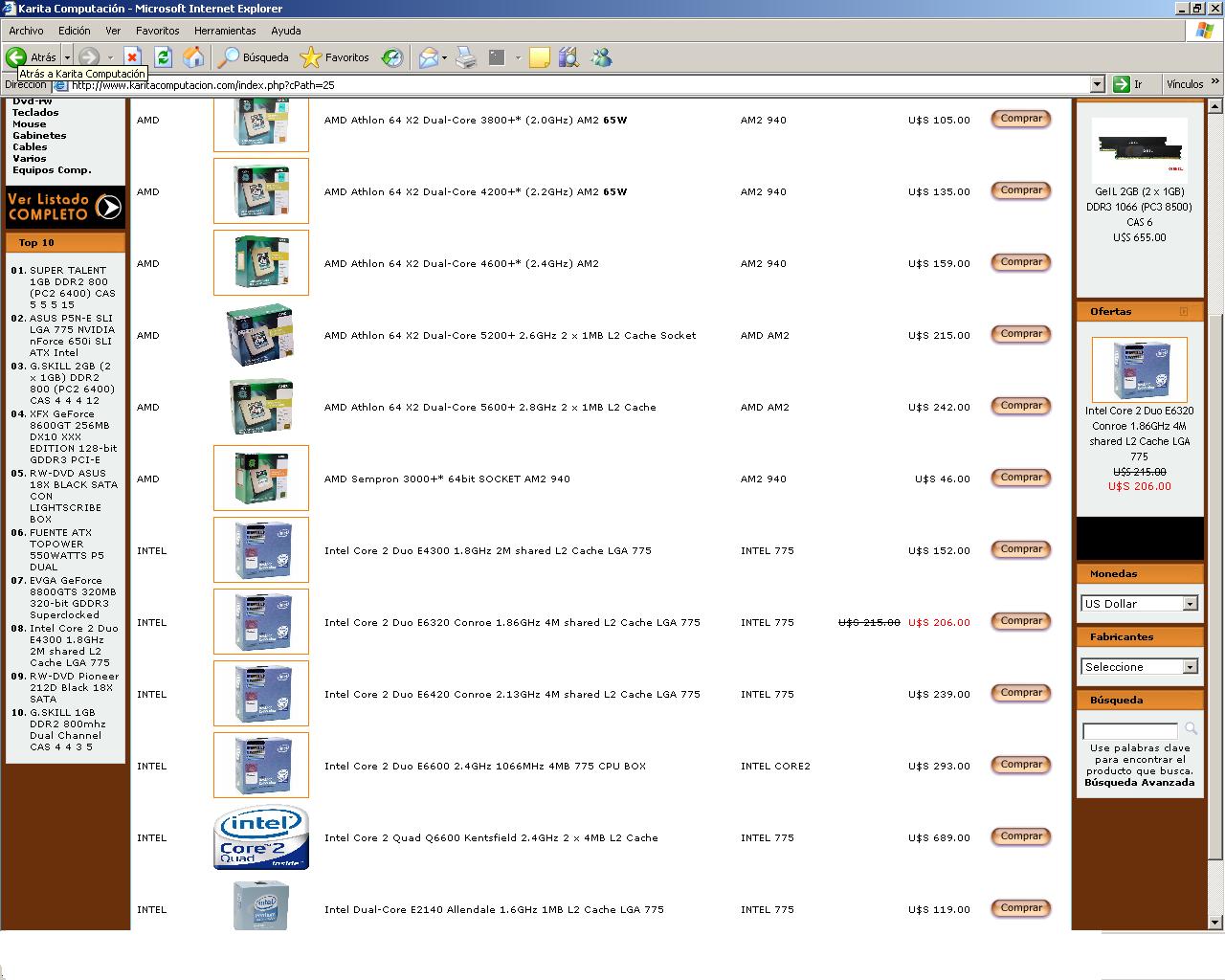Open the Ayuda menu
1225x980 pixels.
pyautogui.click(x=286, y=31)
